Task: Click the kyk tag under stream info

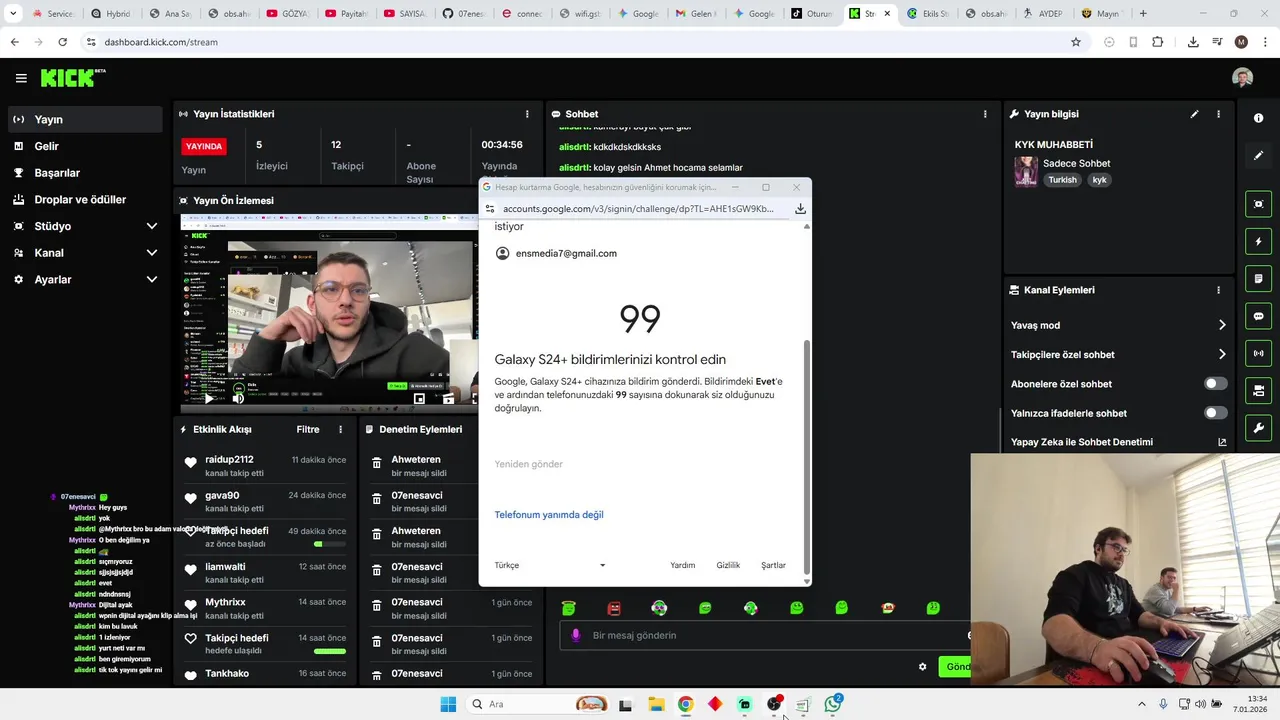Action: coord(1099,180)
